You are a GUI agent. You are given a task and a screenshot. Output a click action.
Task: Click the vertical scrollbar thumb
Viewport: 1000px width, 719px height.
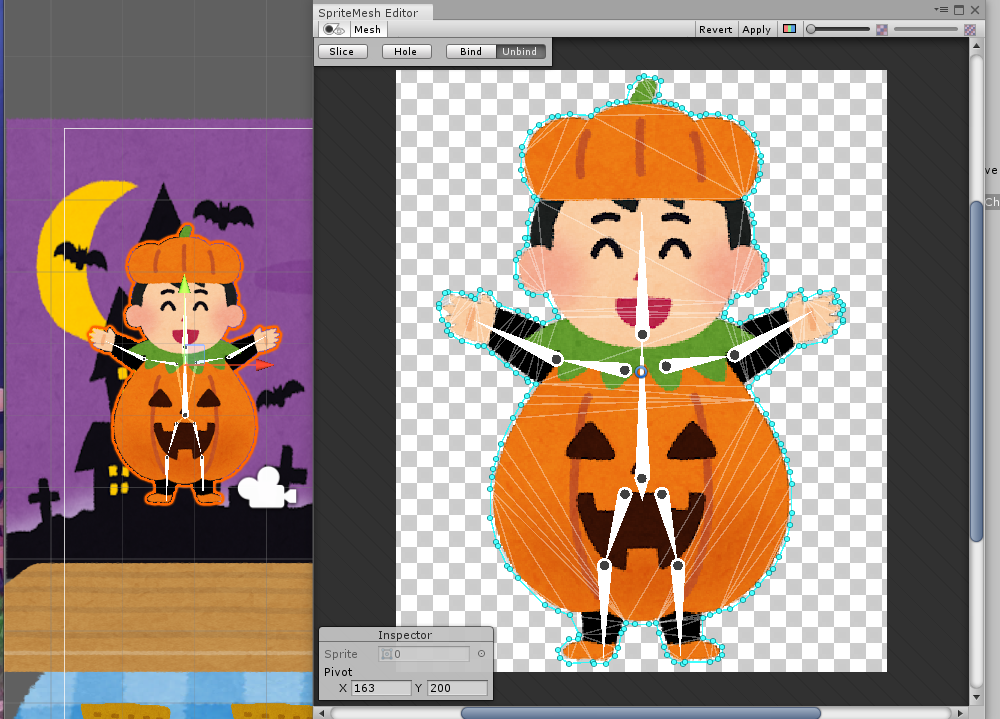976,371
